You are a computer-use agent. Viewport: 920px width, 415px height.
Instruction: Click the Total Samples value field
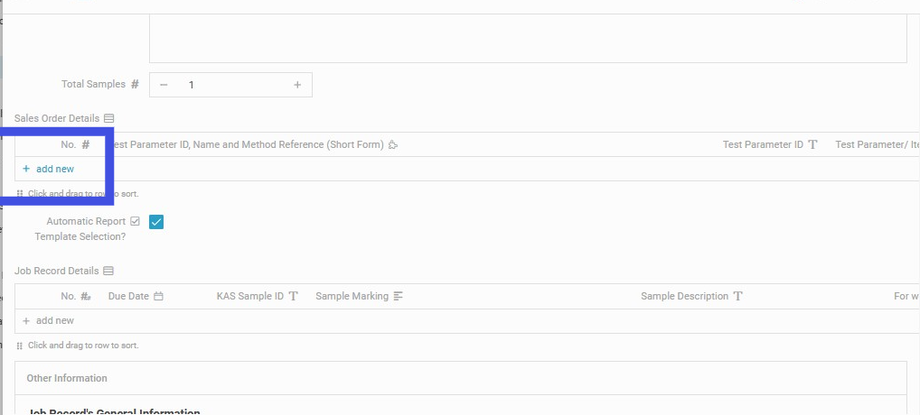pyautogui.click(x=231, y=85)
